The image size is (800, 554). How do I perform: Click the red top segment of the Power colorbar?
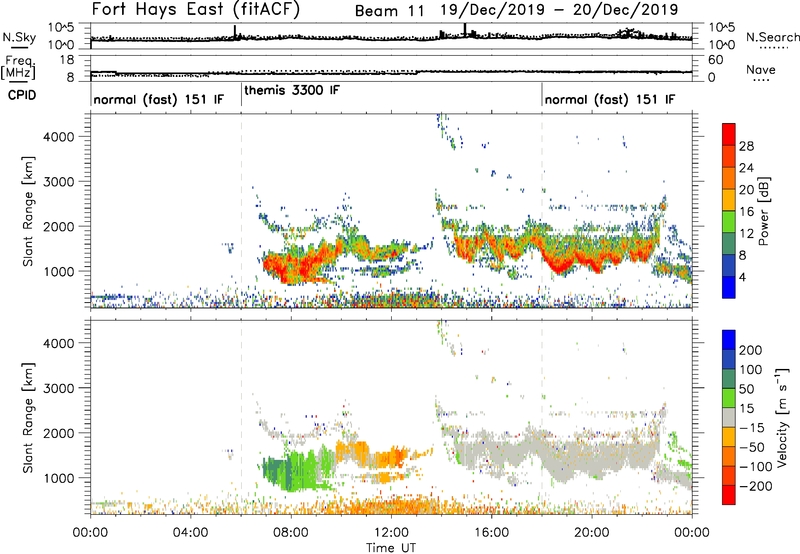[729, 135]
